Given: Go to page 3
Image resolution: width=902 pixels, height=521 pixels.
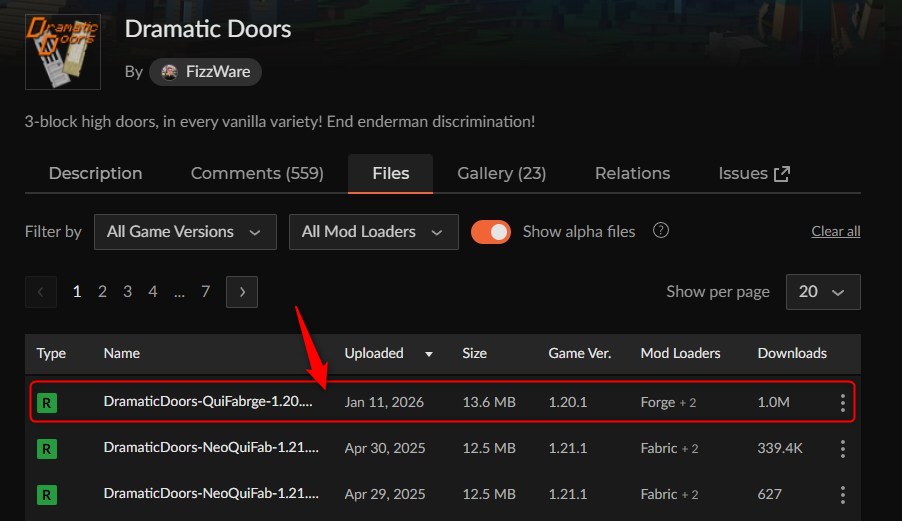Looking at the screenshot, I should coord(127,292).
